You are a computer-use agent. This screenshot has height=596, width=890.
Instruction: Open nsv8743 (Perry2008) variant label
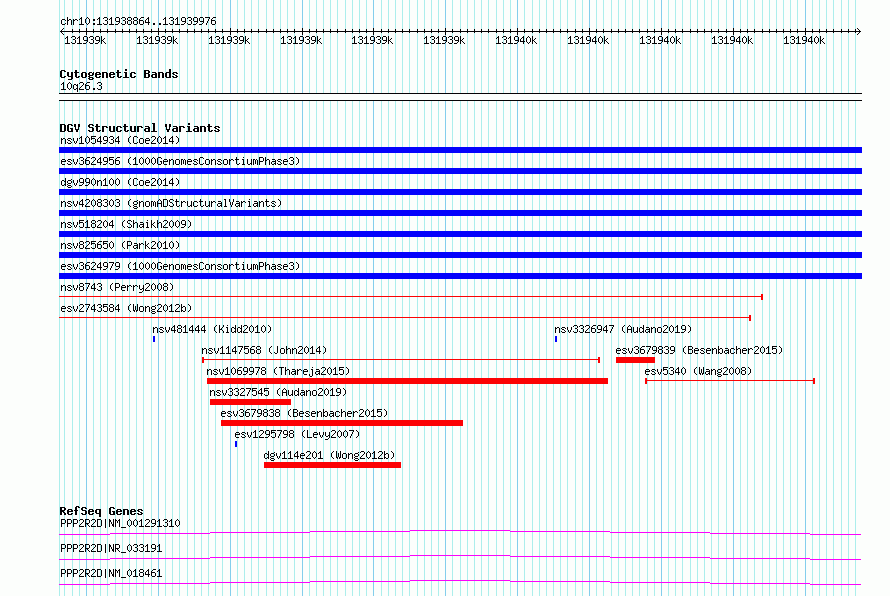tap(117, 287)
